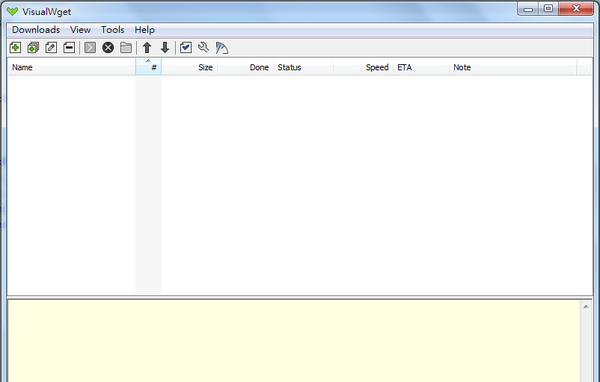The height and width of the screenshot is (382, 600).
Task: Click the edit download pencil icon
Action: 51,48
